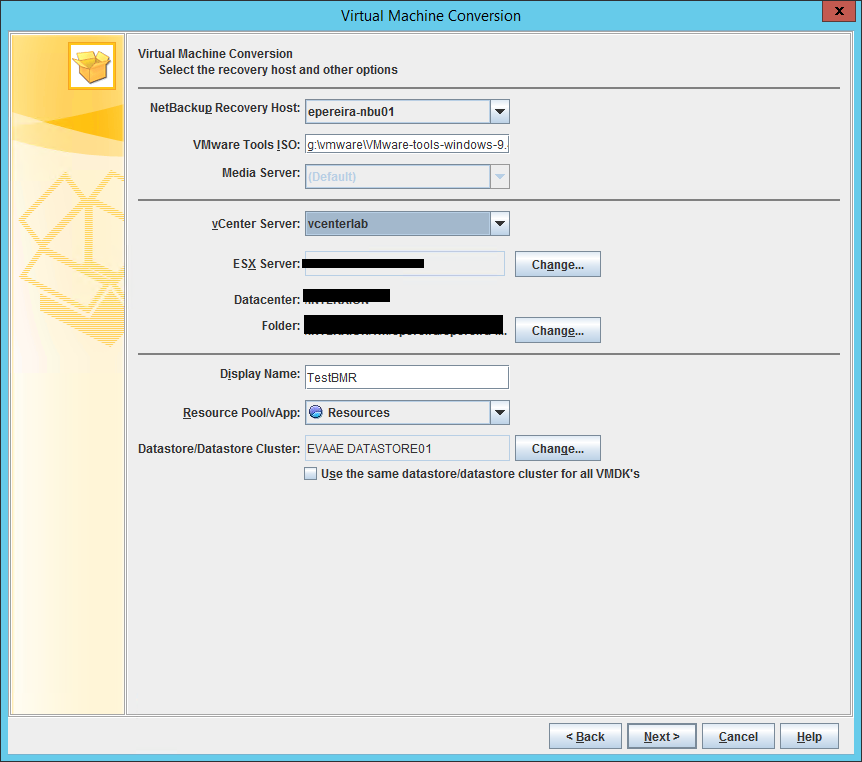862x762 pixels.
Task: Click Change button for Datastore/Datastore Cluster
Action: coord(557,449)
